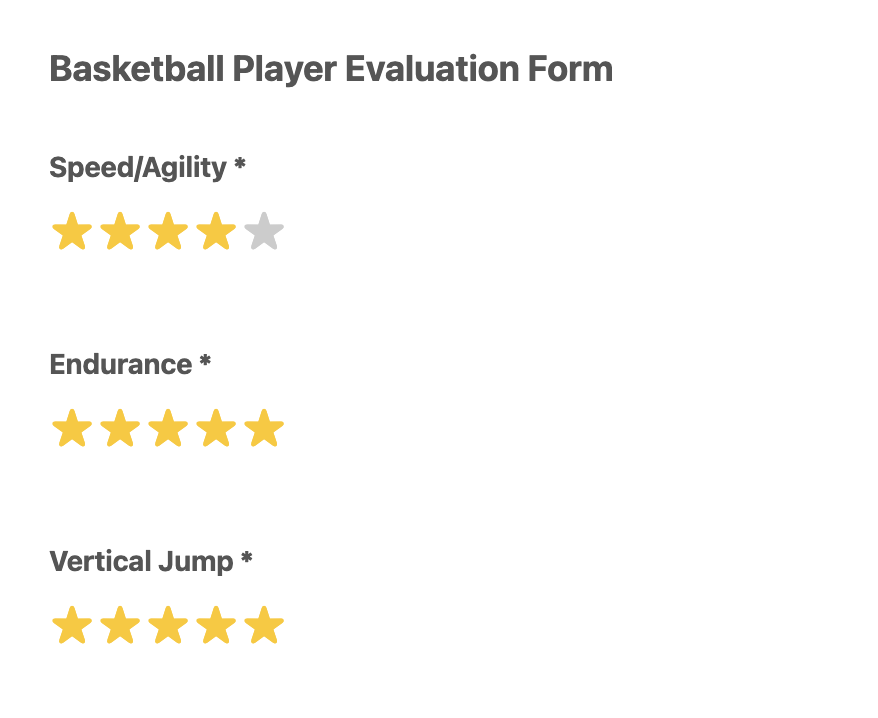The image size is (878, 718).
Task: Select the fourth star under Endurance
Action: [x=216, y=428]
